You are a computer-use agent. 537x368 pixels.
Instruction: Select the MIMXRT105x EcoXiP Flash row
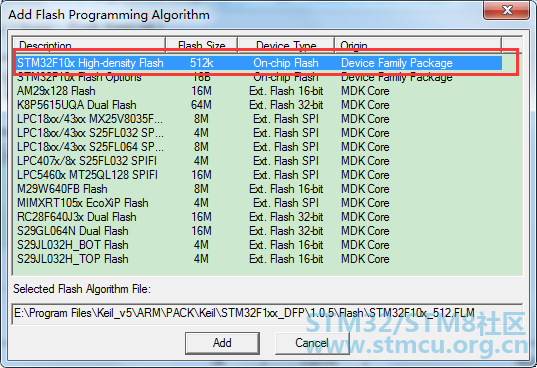click(x=259, y=203)
